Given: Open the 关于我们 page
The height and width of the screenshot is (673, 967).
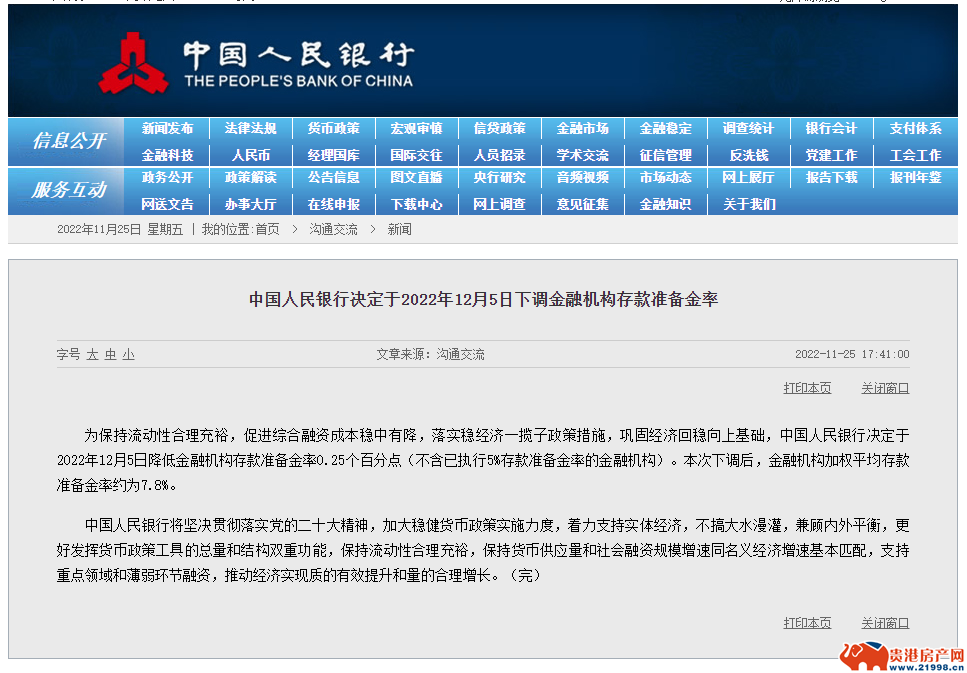Looking at the screenshot, I should (748, 204).
